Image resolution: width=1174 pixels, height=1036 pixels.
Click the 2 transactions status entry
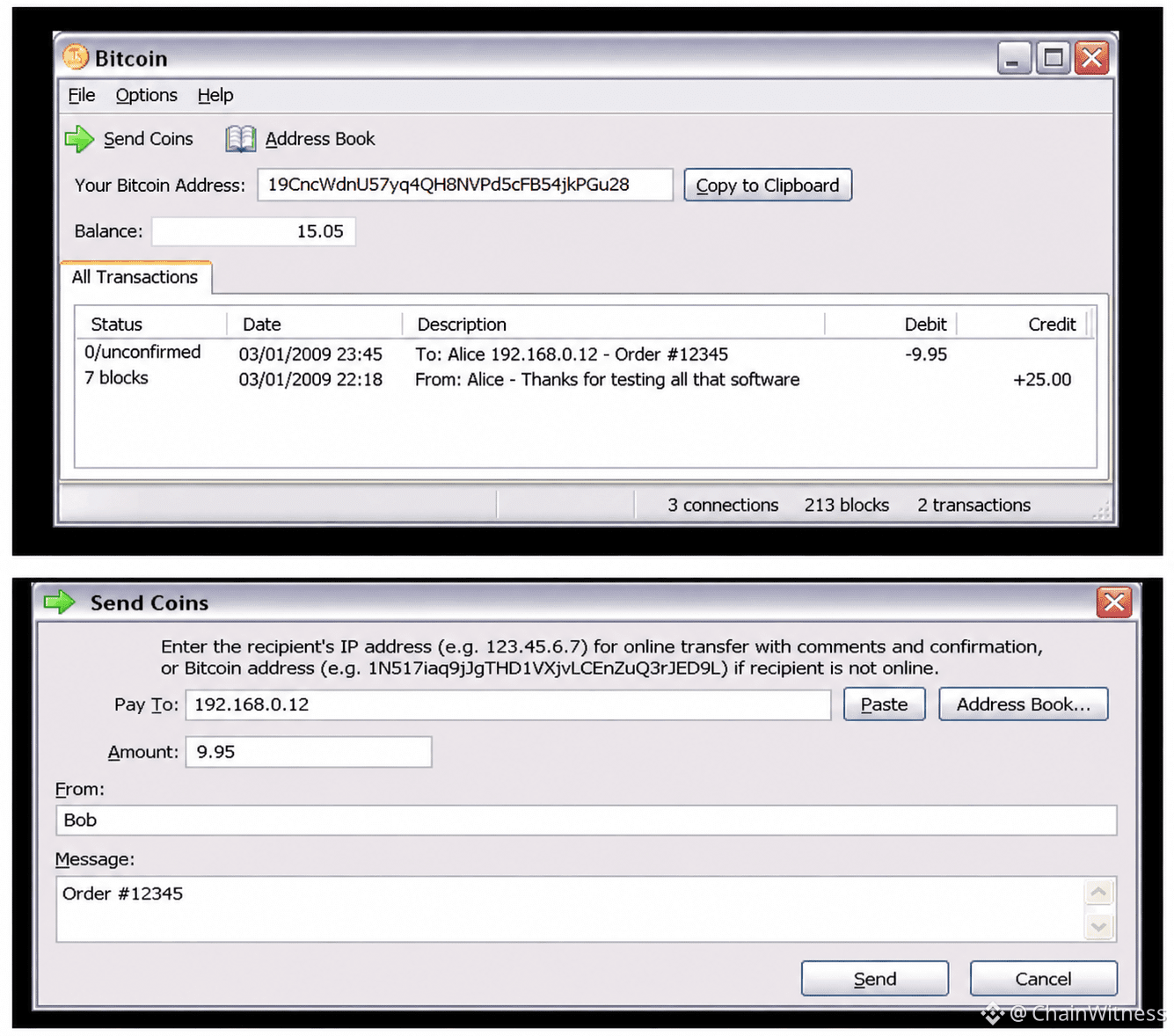974,505
